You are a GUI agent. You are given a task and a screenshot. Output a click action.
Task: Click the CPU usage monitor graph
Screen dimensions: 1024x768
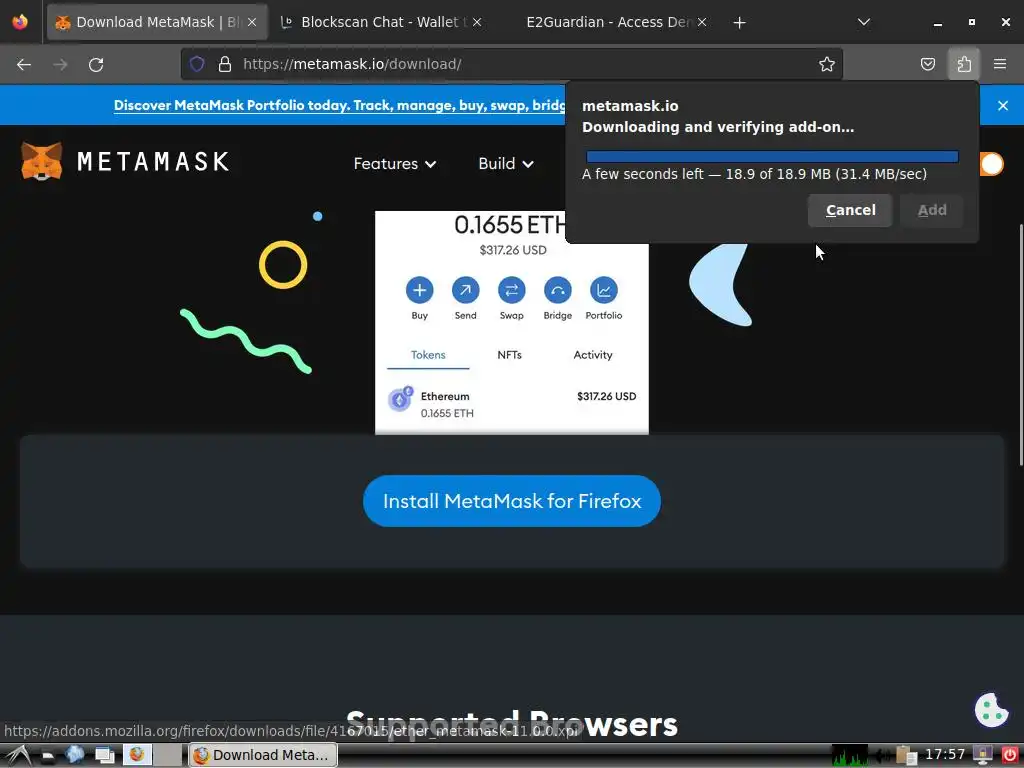[x=850, y=756]
